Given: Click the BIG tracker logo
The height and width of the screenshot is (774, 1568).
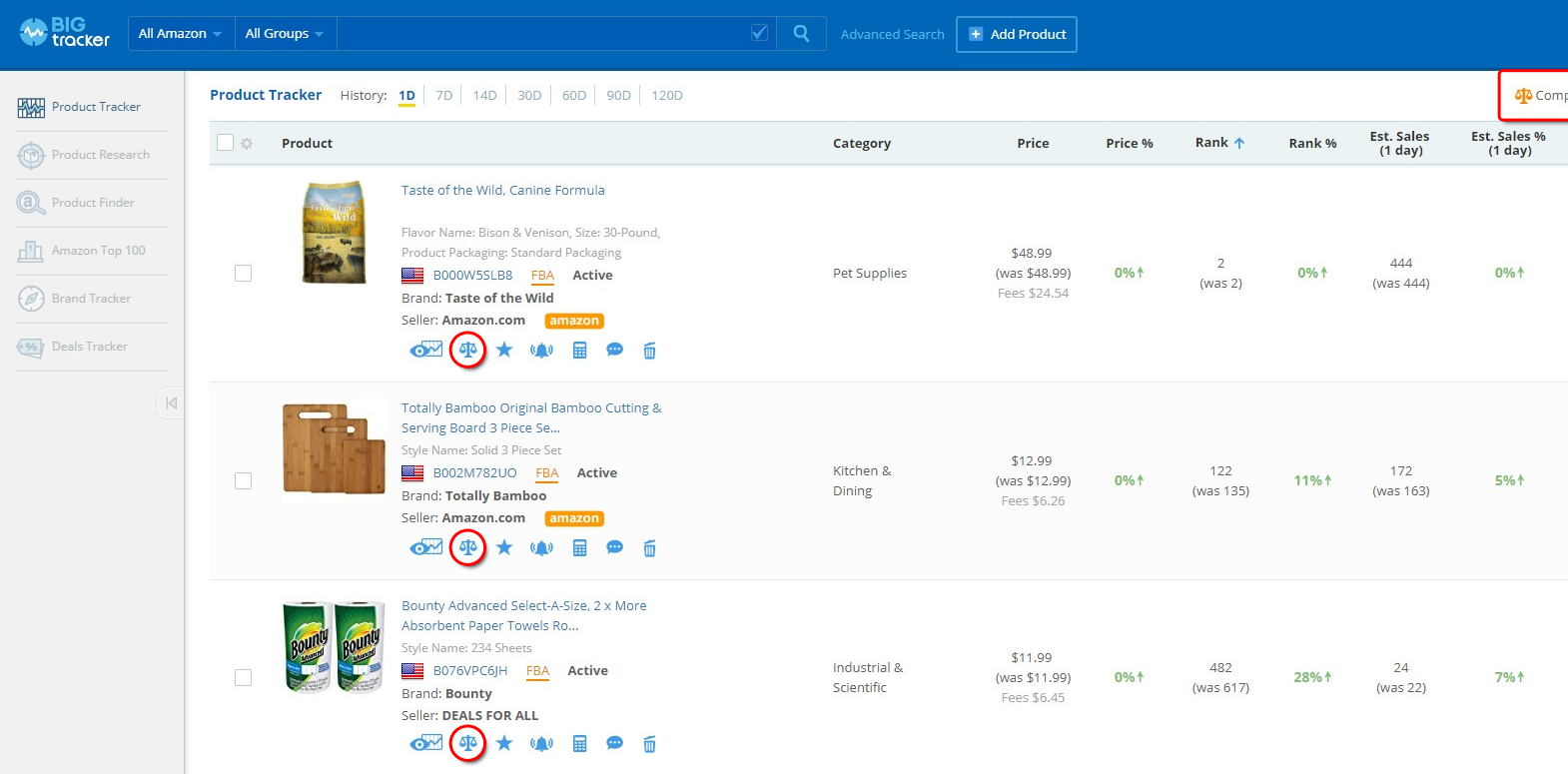Looking at the screenshot, I should coord(65,33).
